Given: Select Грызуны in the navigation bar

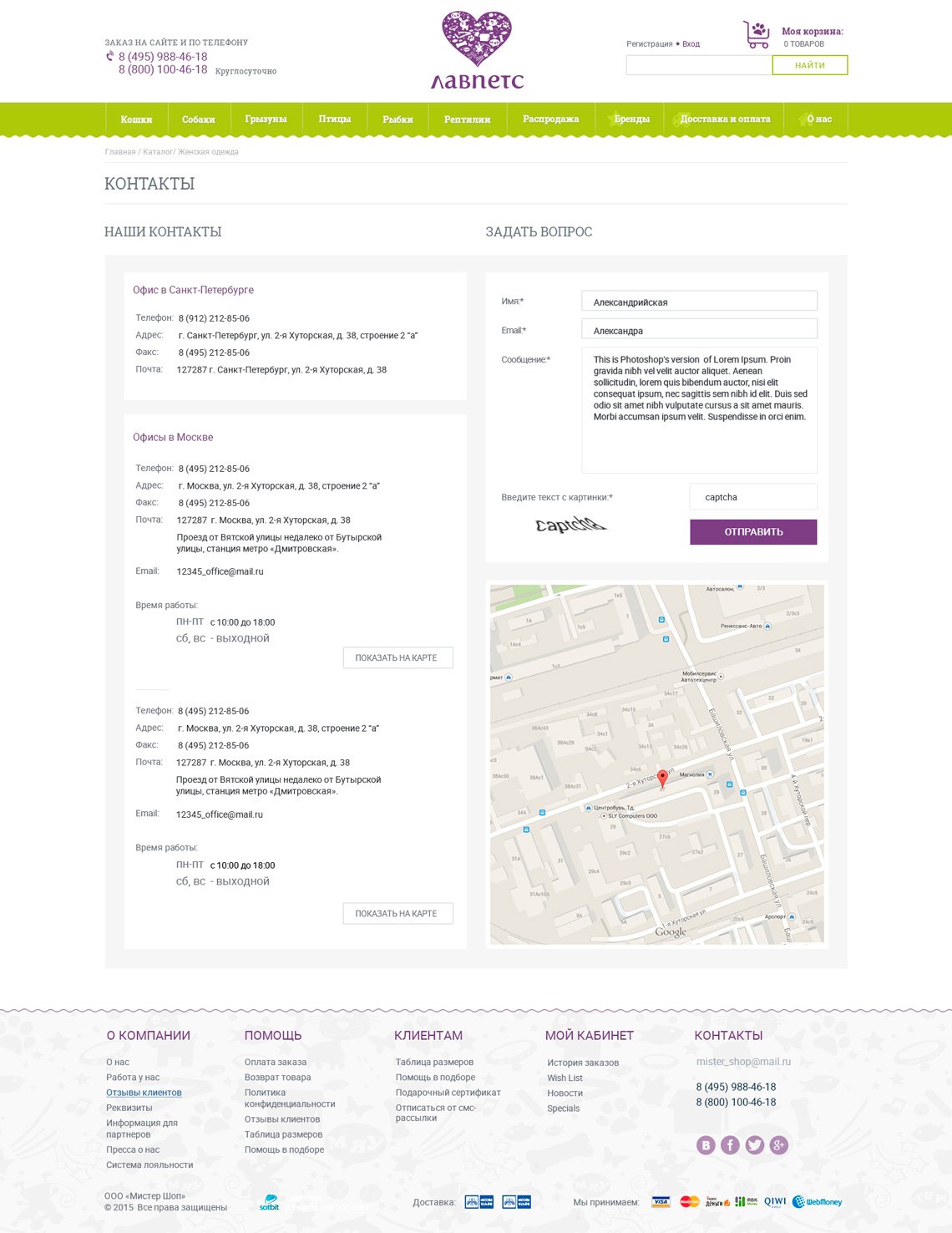Looking at the screenshot, I should [x=266, y=119].
